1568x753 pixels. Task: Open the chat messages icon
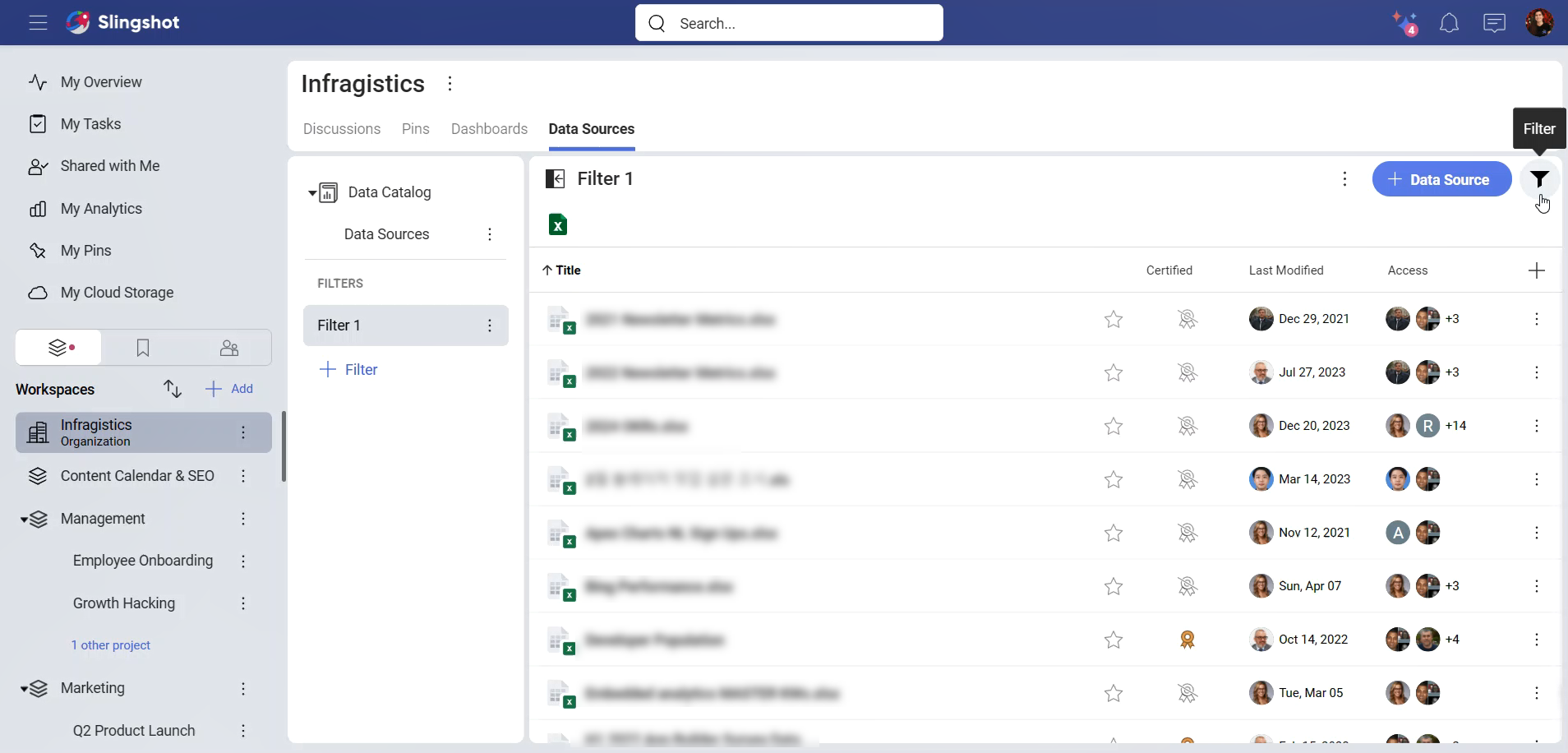coord(1494,23)
